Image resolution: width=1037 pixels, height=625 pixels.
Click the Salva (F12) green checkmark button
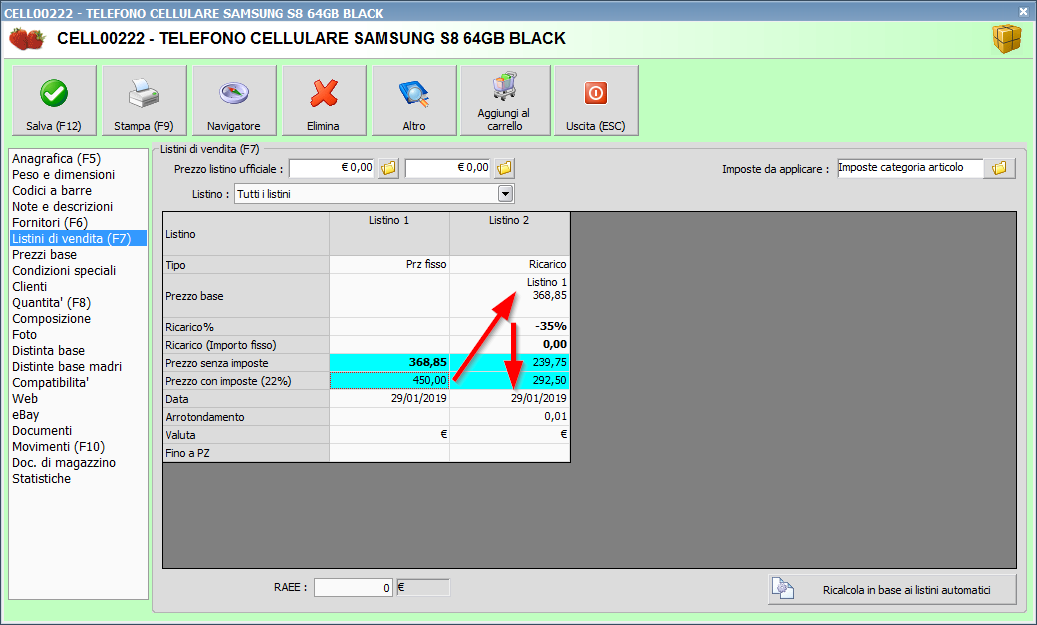tap(54, 101)
